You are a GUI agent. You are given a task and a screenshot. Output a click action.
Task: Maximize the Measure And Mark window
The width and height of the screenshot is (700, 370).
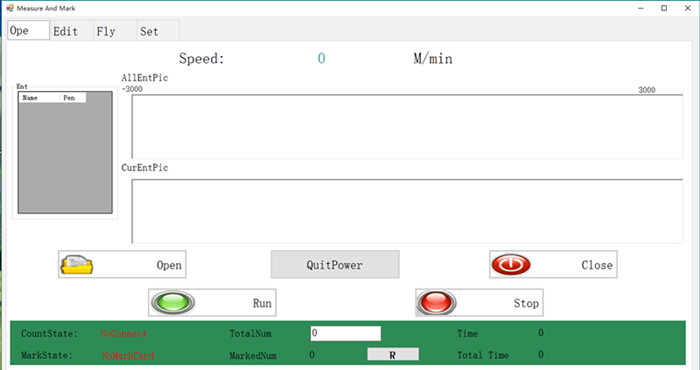664,8
